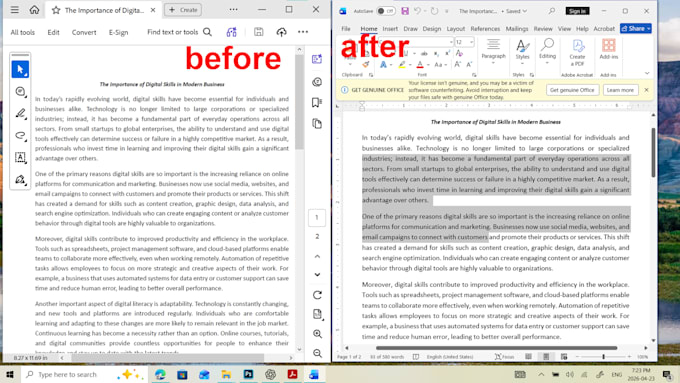Clear all formatting in Word ribbon
Screen dimensions: 680x383
coord(459,53)
